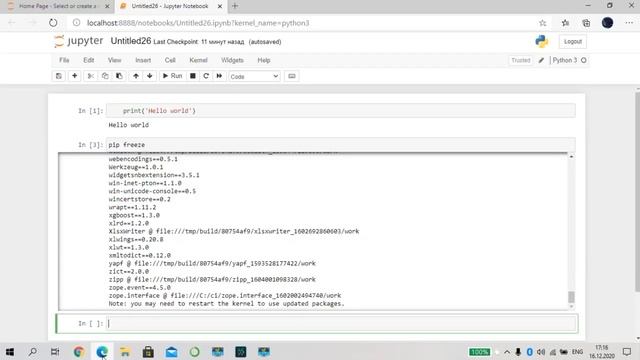The image size is (640, 360).
Task: Open the File menu
Action: [x=64, y=60]
